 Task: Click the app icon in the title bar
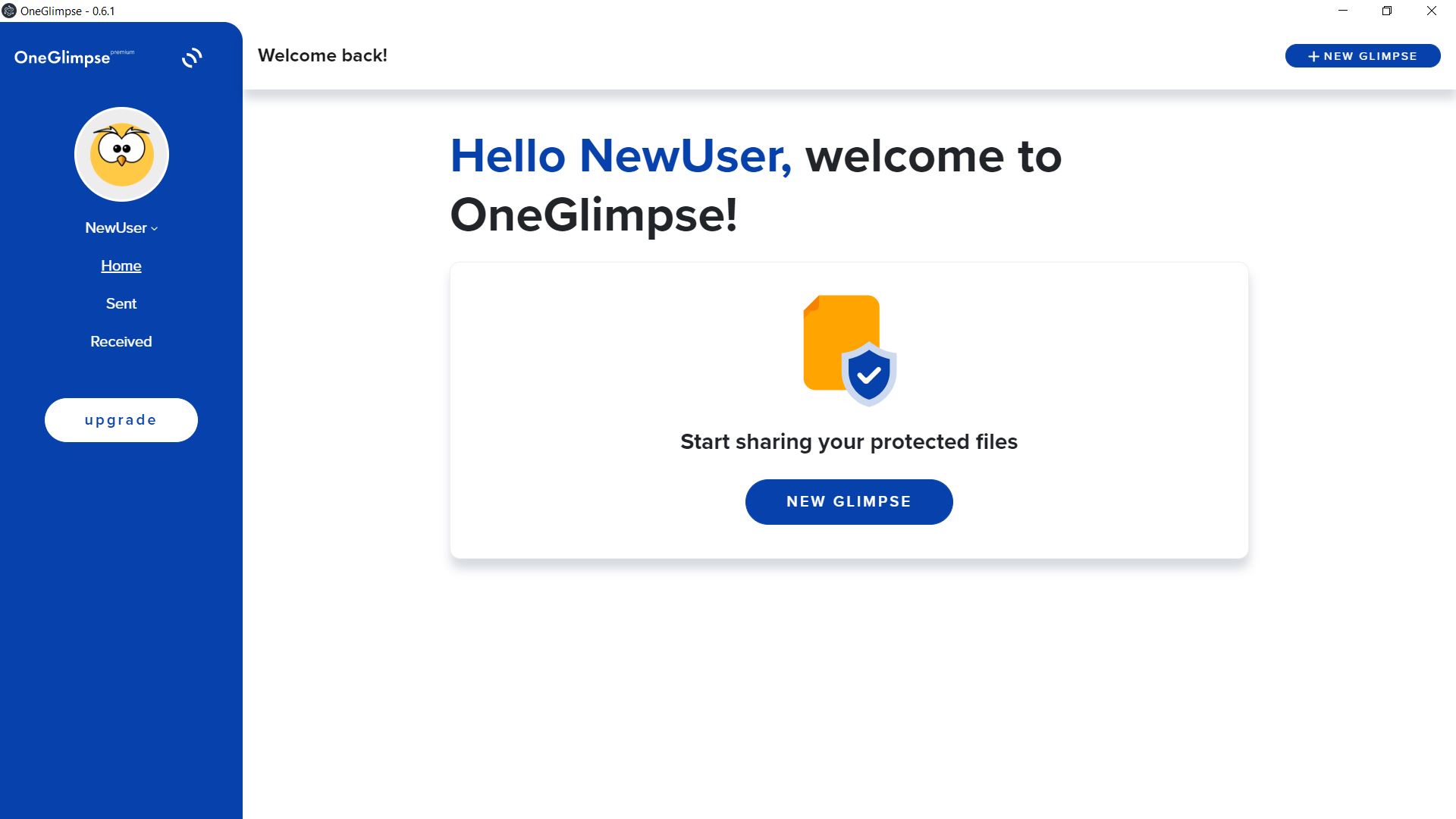(9, 11)
